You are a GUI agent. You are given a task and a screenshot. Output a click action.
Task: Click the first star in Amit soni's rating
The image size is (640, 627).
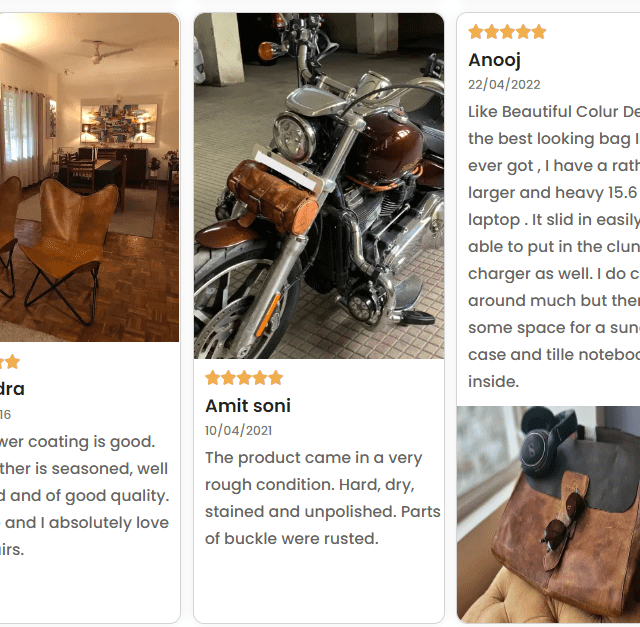(213, 378)
